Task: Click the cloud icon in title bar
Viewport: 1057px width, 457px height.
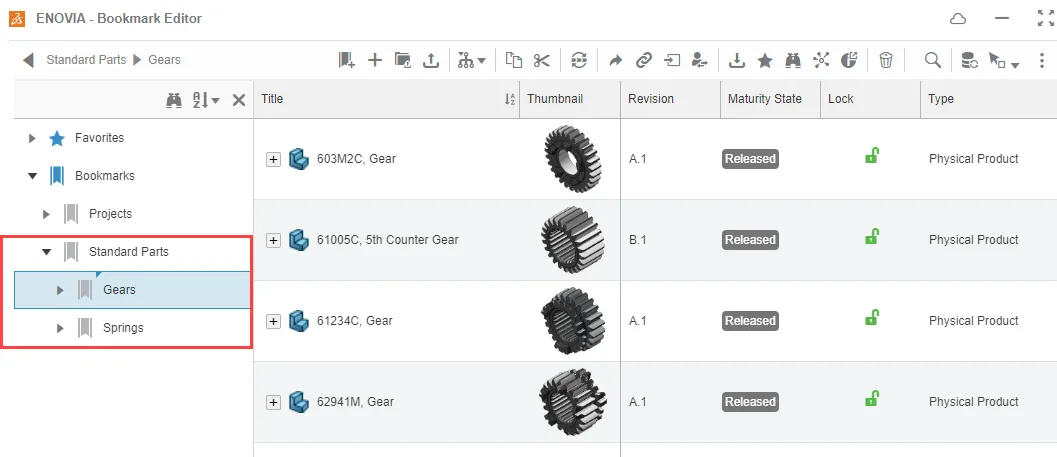Action: point(958,19)
